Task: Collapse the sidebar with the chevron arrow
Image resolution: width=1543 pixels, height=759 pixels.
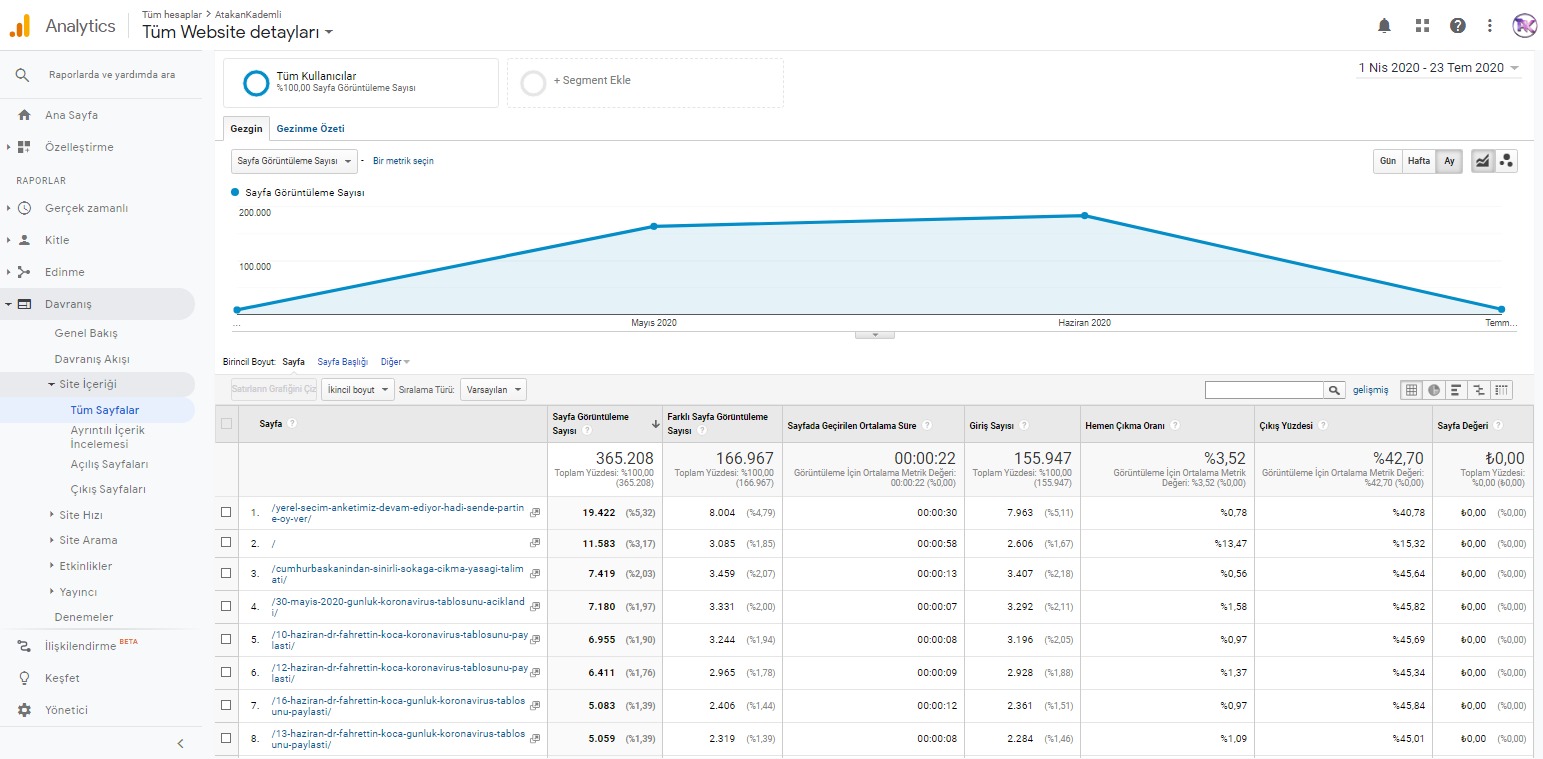Action: [180, 743]
